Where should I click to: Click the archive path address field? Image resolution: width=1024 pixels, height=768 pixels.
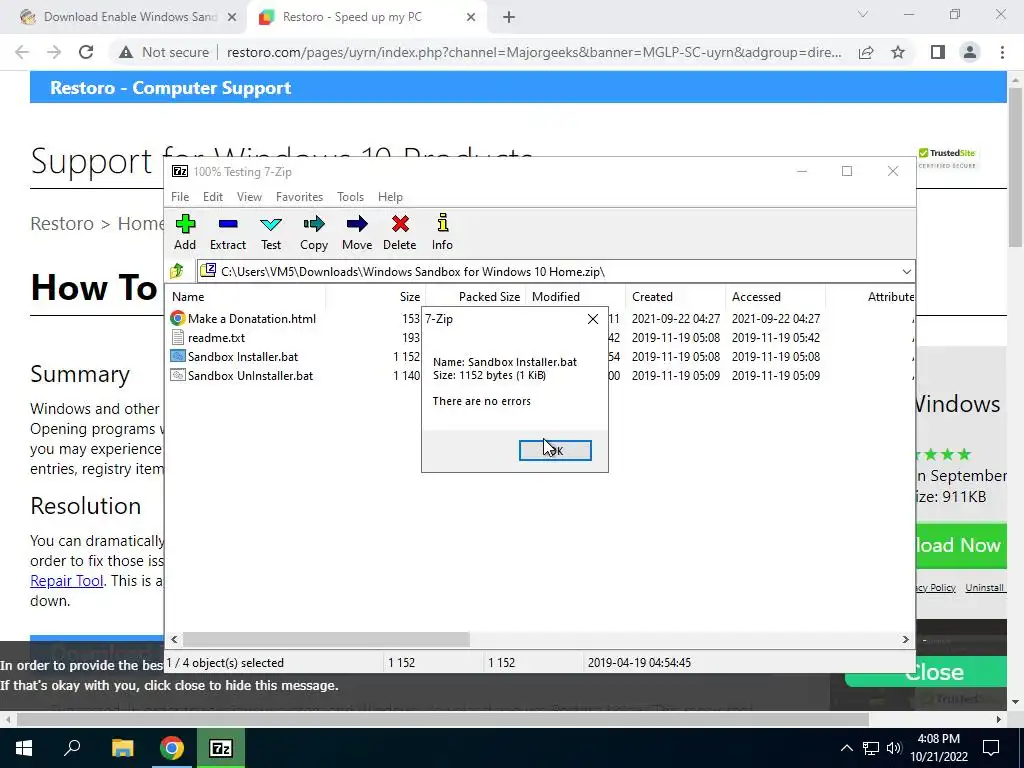click(549, 272)
